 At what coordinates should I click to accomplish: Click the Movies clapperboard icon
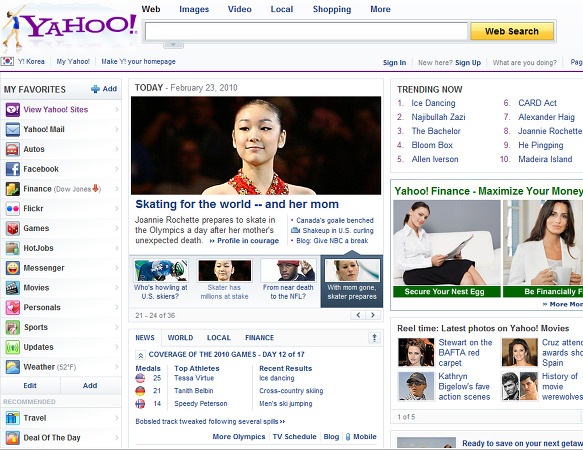pyautogui.click(x=13, y=288)
